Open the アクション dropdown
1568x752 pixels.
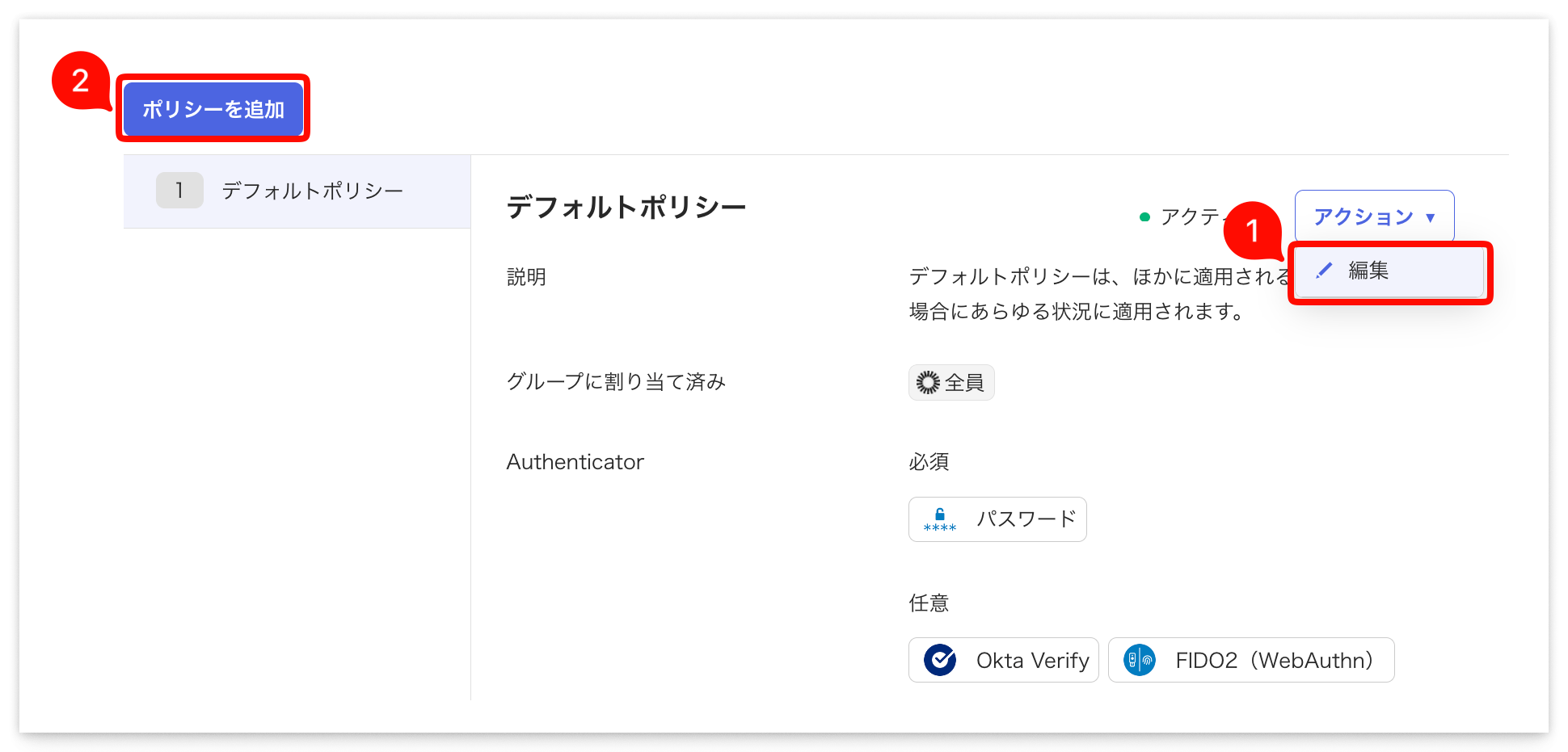1373,216
